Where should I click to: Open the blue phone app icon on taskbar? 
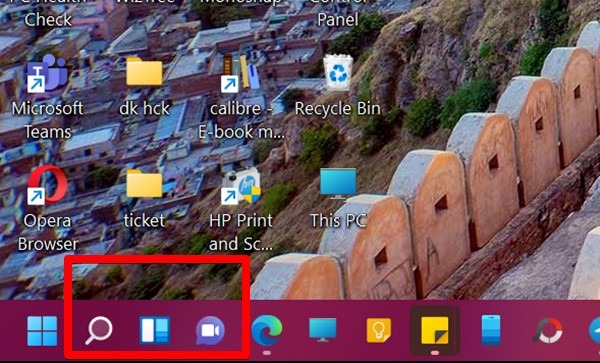pyautogui.click(x=491, y=330)
